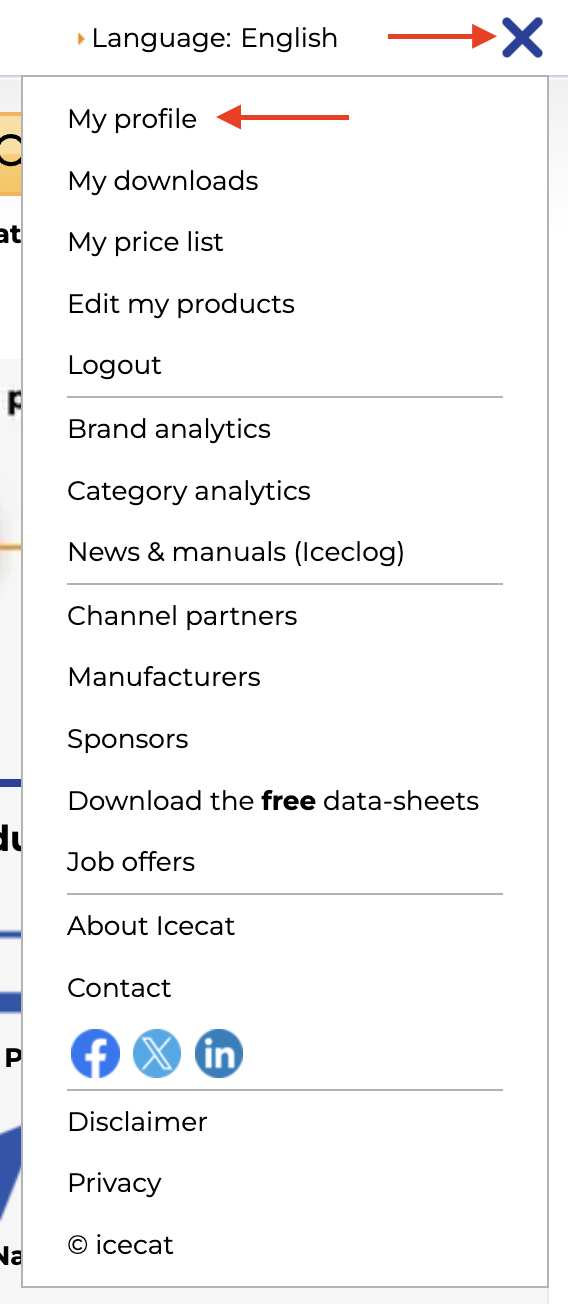The width and height of the screenshot is (568, 1304).
Task: Open the Facebook social icon
Action: pyautogui.click(x=96, y=1054)
